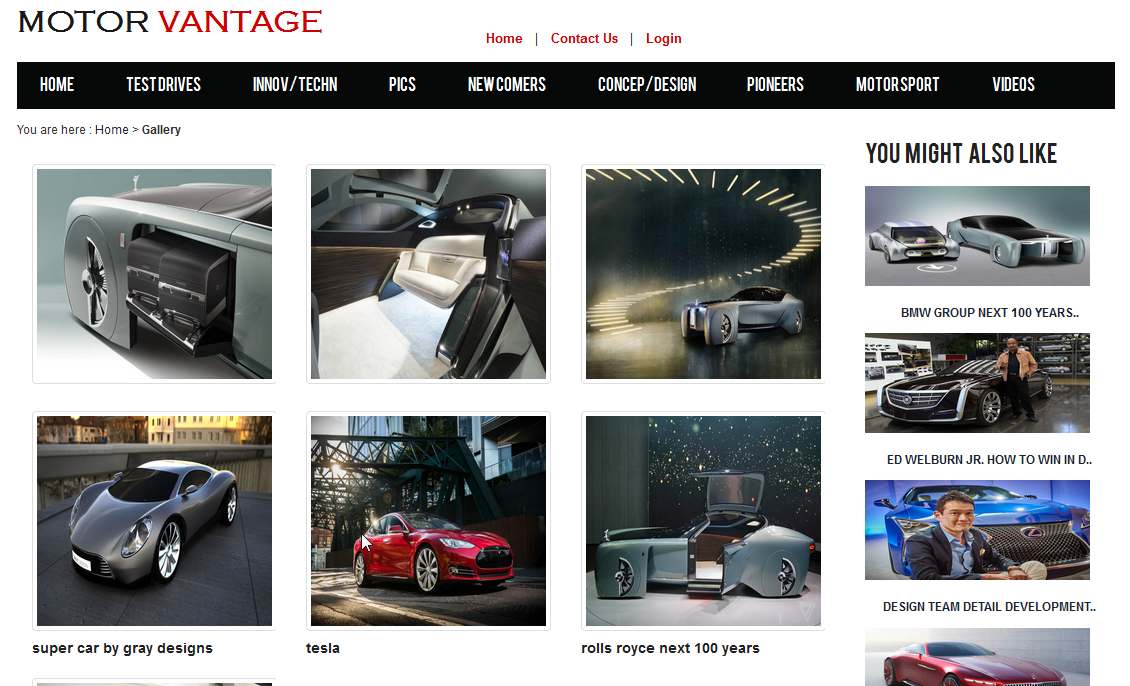Viewport: 1130px width, 686px height.
Task: Click the Login link
Action: tap(663, 38)
